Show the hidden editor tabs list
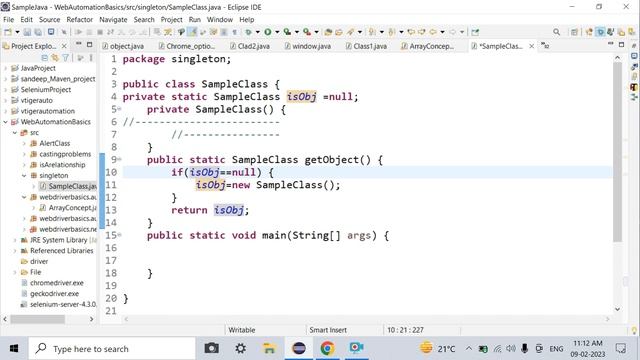Screen dimensions: 640x360 coord(545,46)
